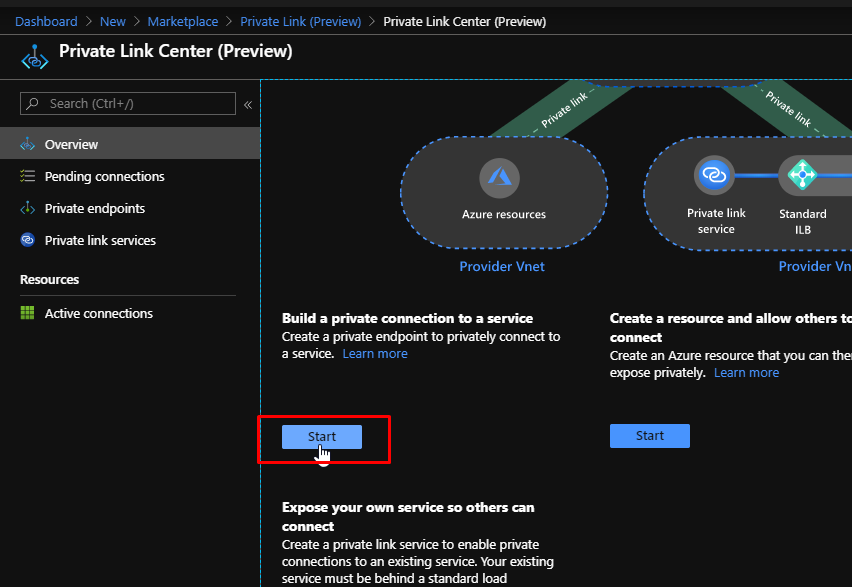The image size is (852, 587).
Task: Click the Azure resources label
Action: pos(504,214)
